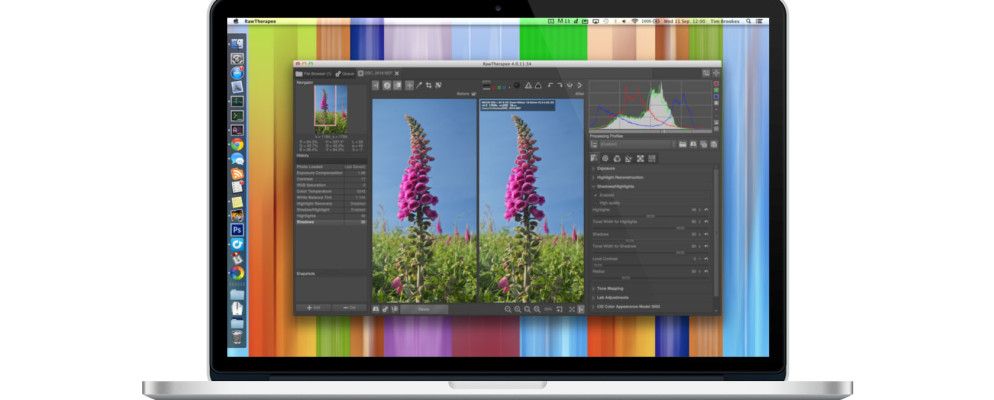Toggle the green channel preview
Screen dimensions: 994x400
point(499,87)
